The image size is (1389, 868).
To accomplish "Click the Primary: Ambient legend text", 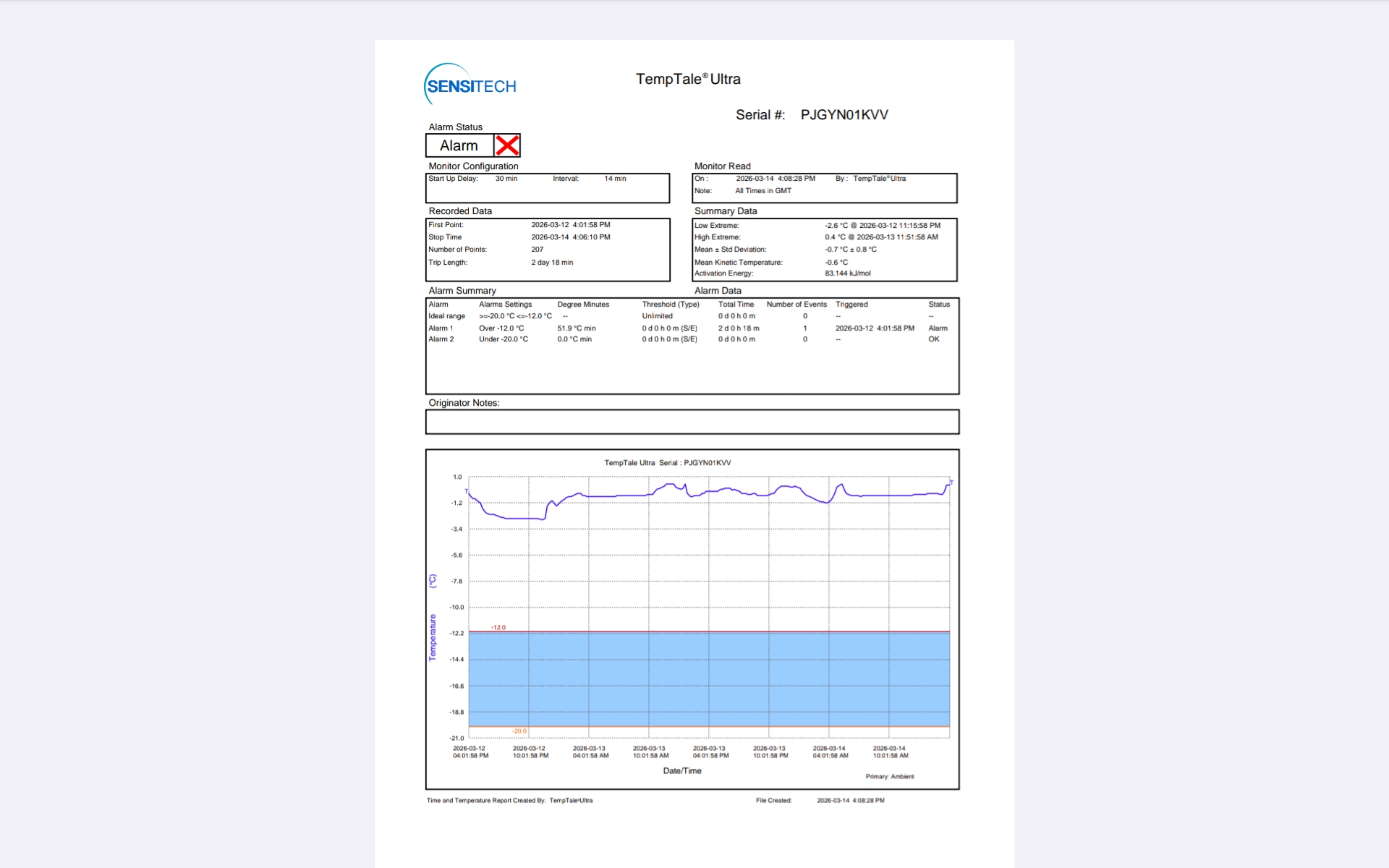I will [x=889, y=776].
